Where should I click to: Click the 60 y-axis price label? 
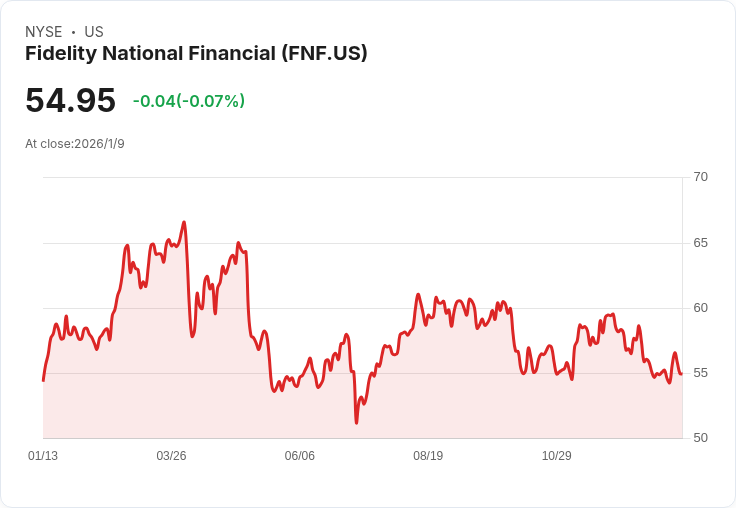(x=701, y=308)
